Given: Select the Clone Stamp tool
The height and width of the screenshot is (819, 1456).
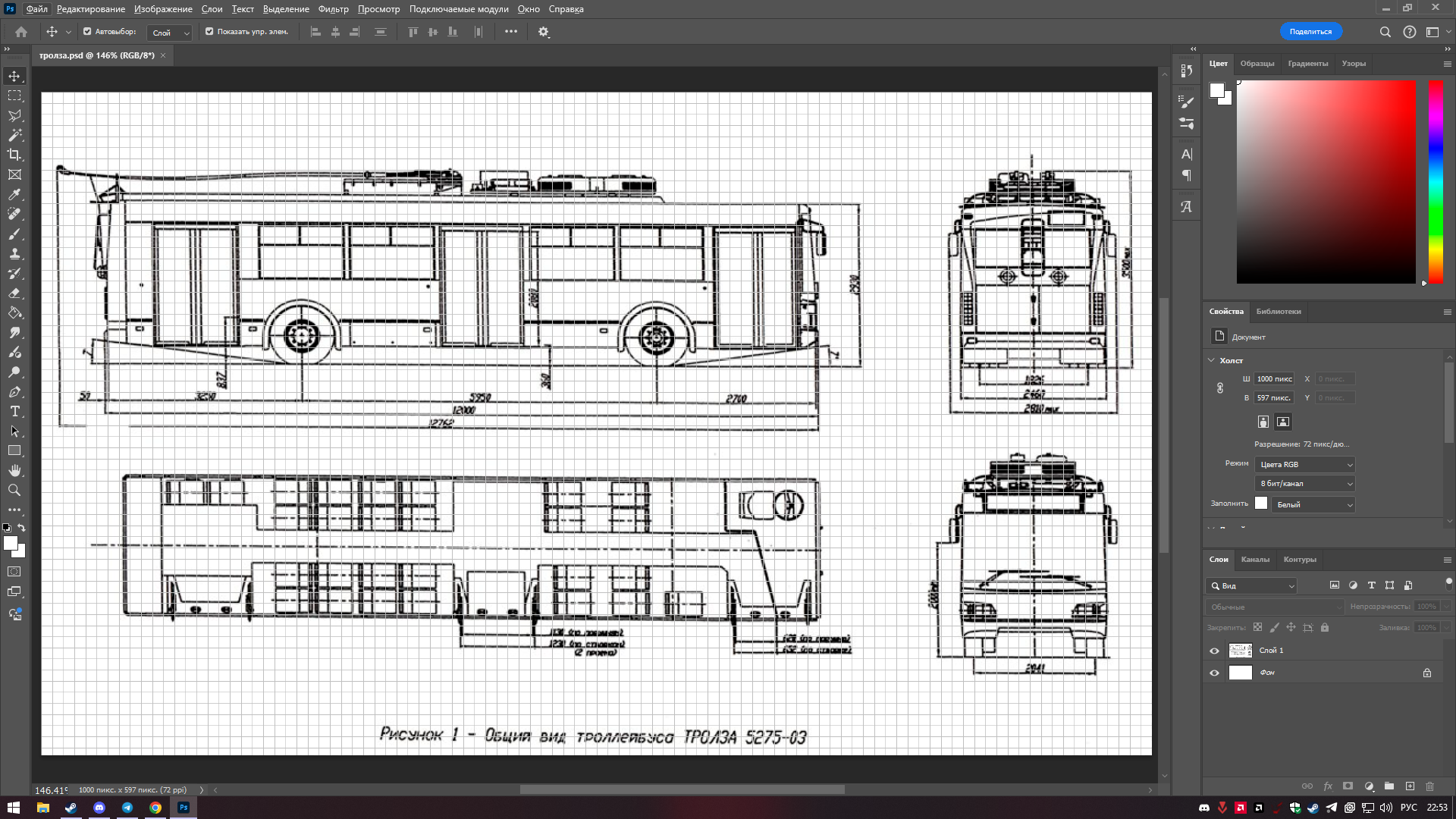Looking at the screenshot, I should (14, 253).
